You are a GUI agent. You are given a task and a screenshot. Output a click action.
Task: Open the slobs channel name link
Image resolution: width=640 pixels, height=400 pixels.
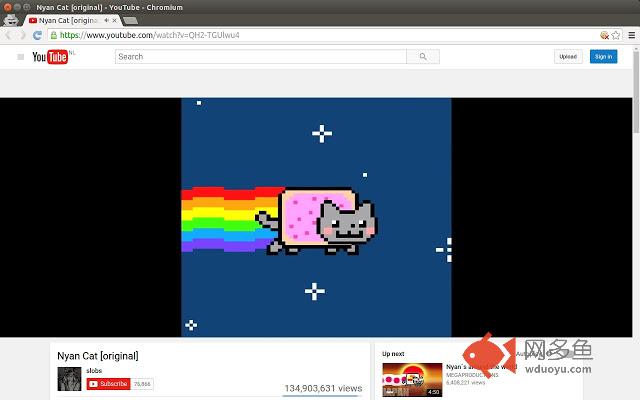pos(94,371)
